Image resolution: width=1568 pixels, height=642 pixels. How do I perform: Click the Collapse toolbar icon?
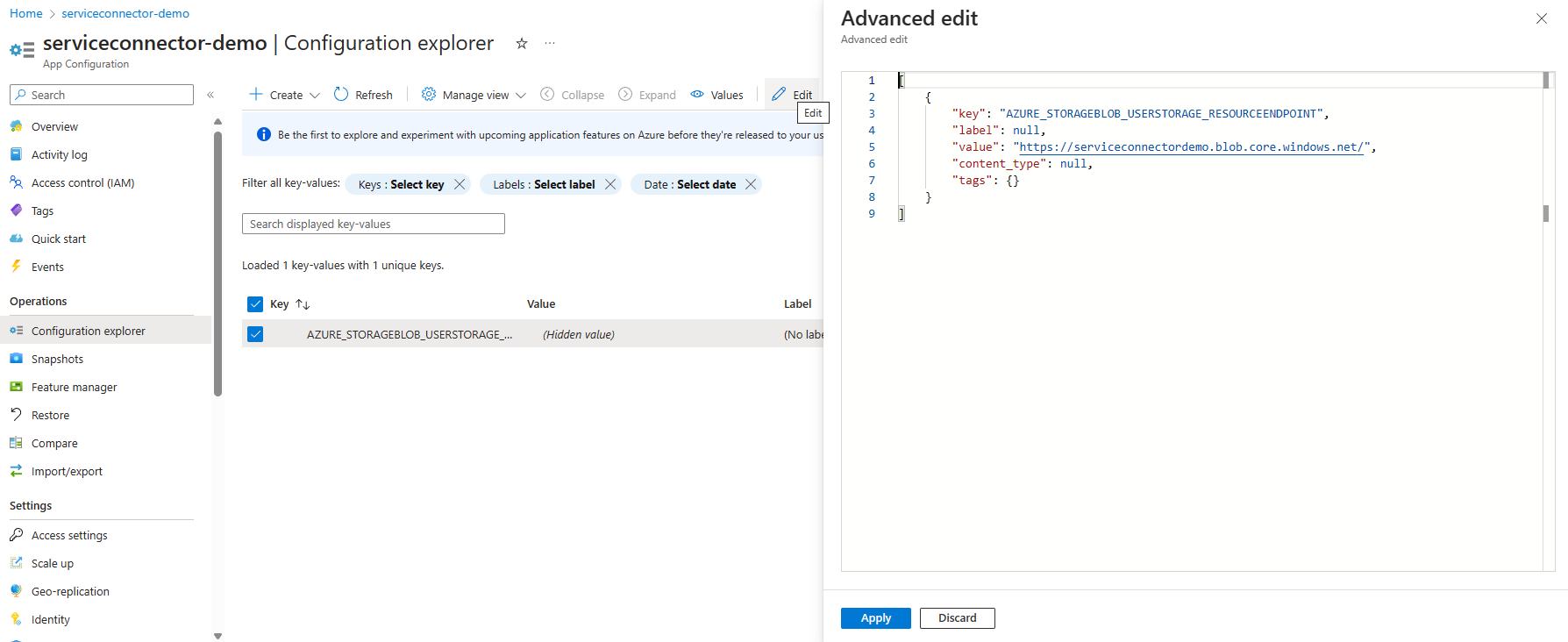[x=547, y=95]
